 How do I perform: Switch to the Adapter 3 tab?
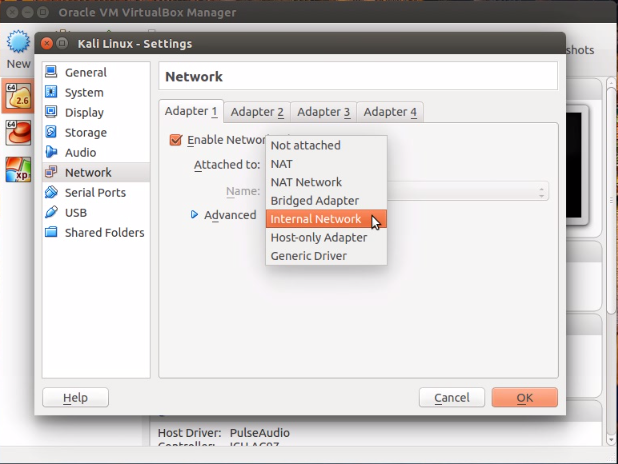(324, 112)
